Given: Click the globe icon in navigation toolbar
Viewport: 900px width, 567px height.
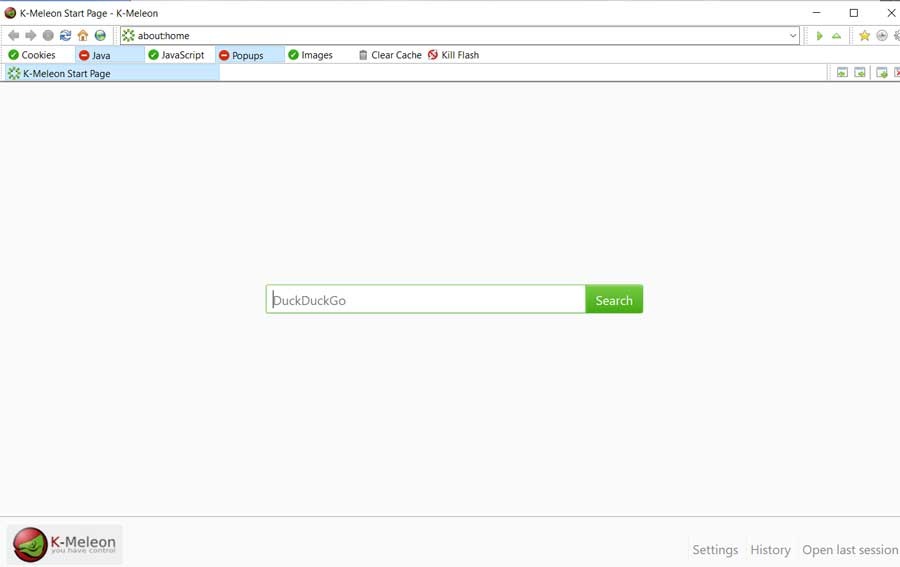Looking at the screenshot, I should pyautogui.click(x=100, y=36).
